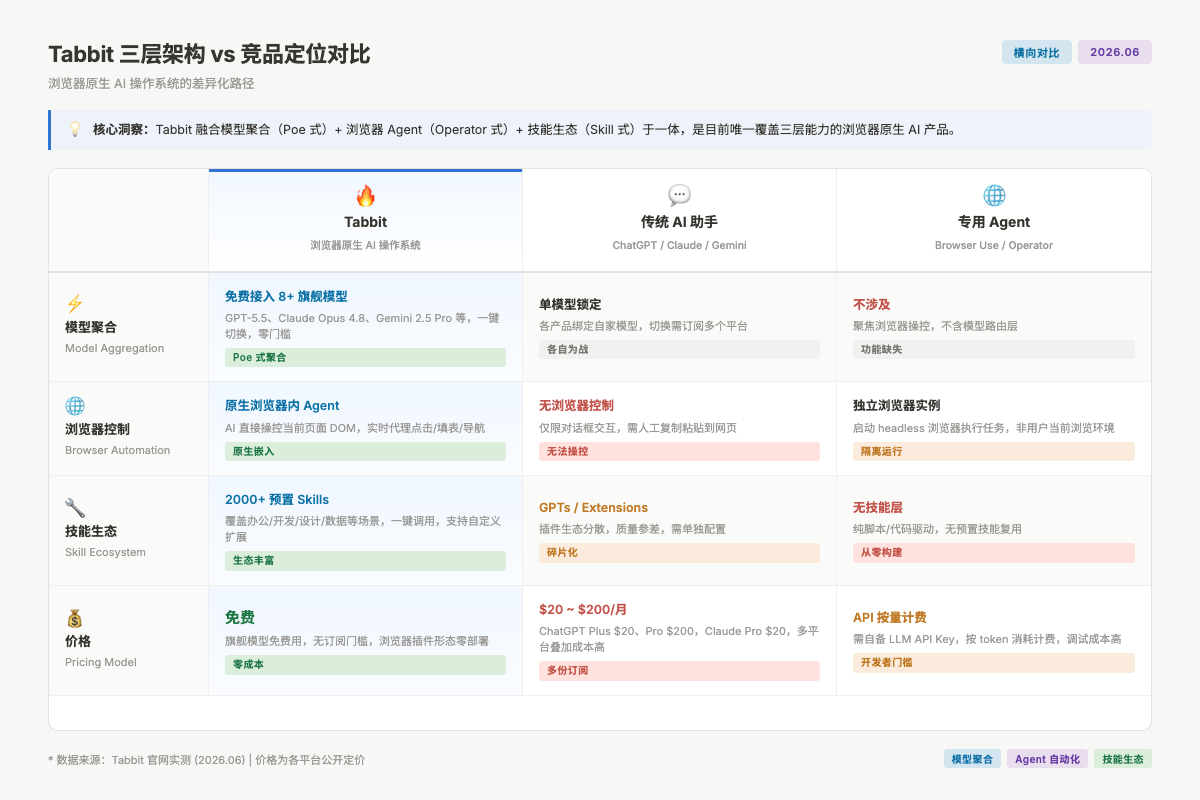Viewport: 1200px width, 800px height.
Task: Click the Poe 式聚合 tag
Action: pos(365,357)
